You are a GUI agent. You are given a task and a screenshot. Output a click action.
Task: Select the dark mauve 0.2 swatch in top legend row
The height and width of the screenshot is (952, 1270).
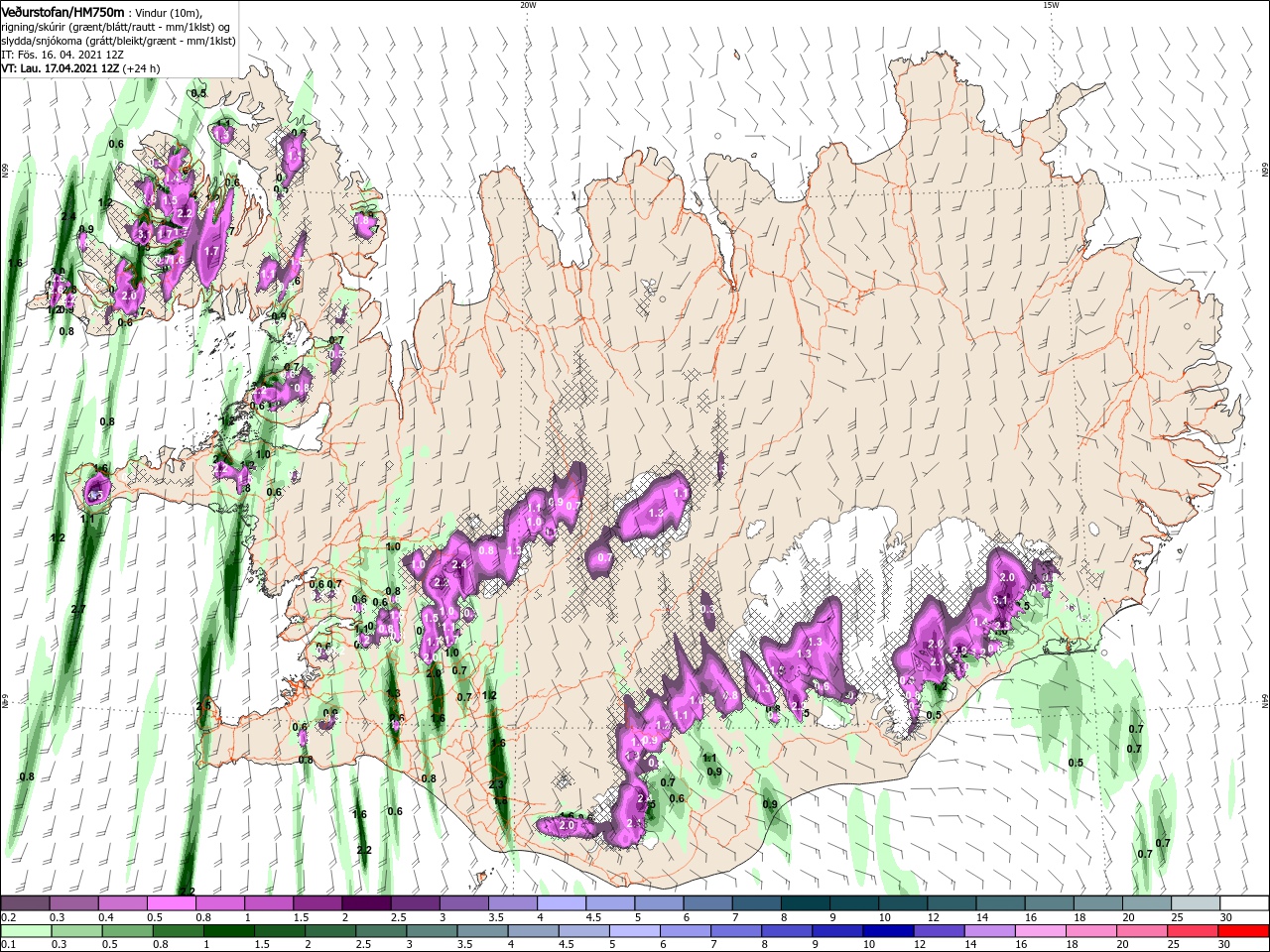24,903
